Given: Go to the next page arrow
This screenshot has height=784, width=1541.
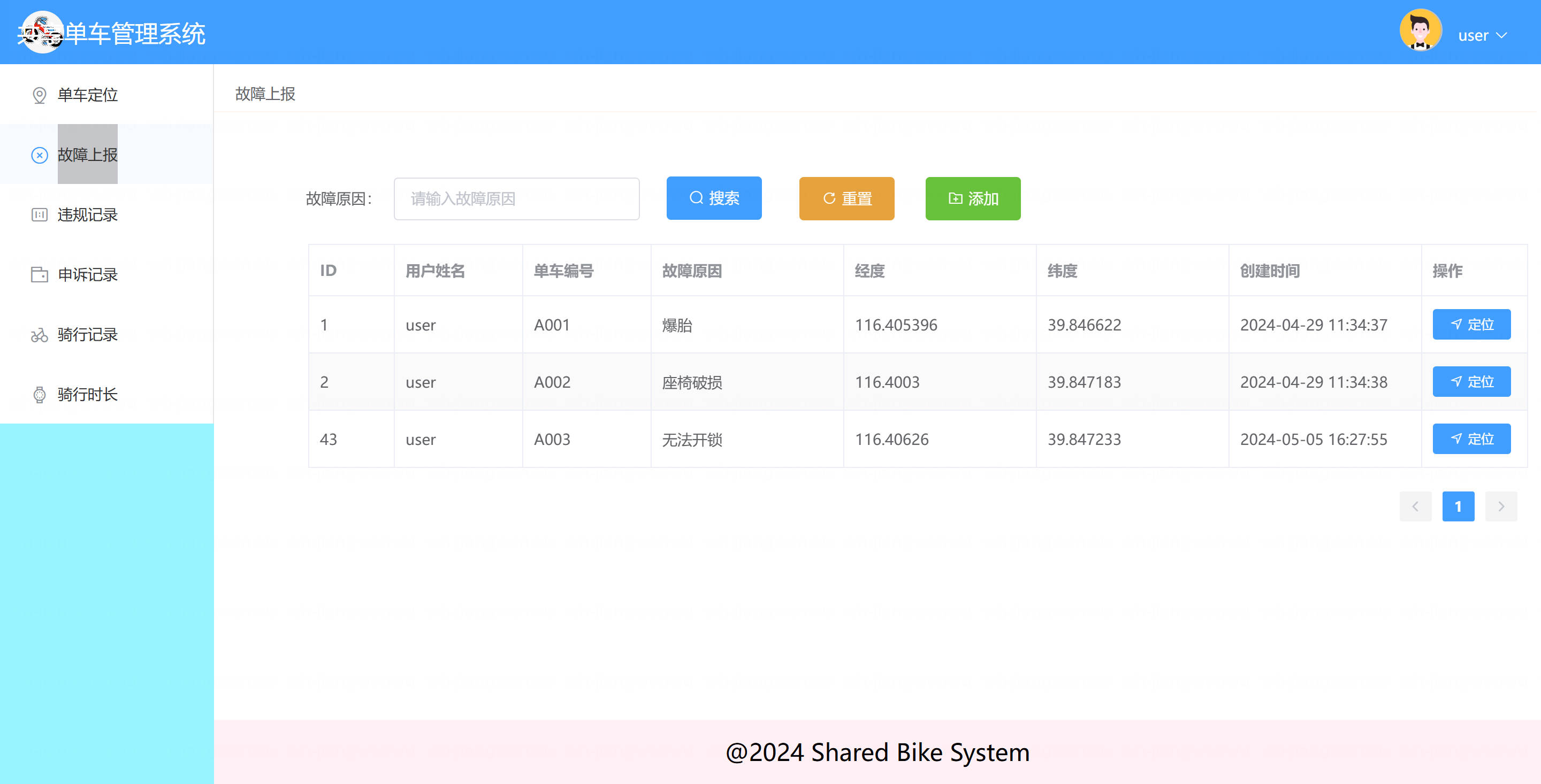Looking at the screenshot, I should [x=1501, y=506].
